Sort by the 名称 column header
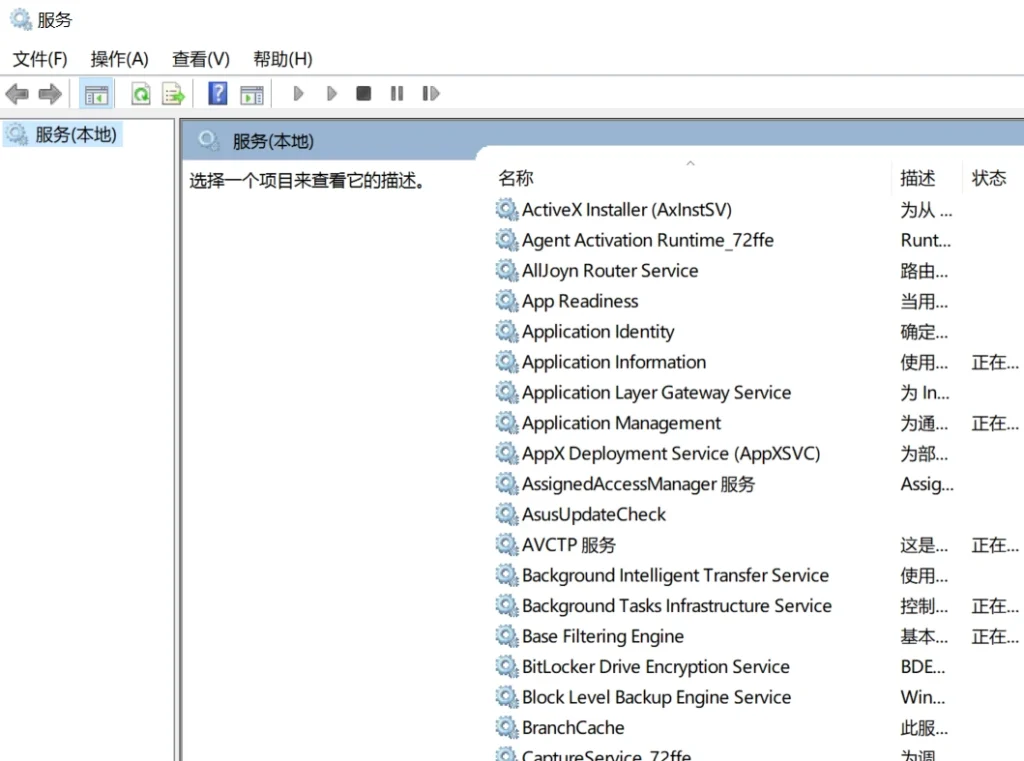 coord(516,178)
